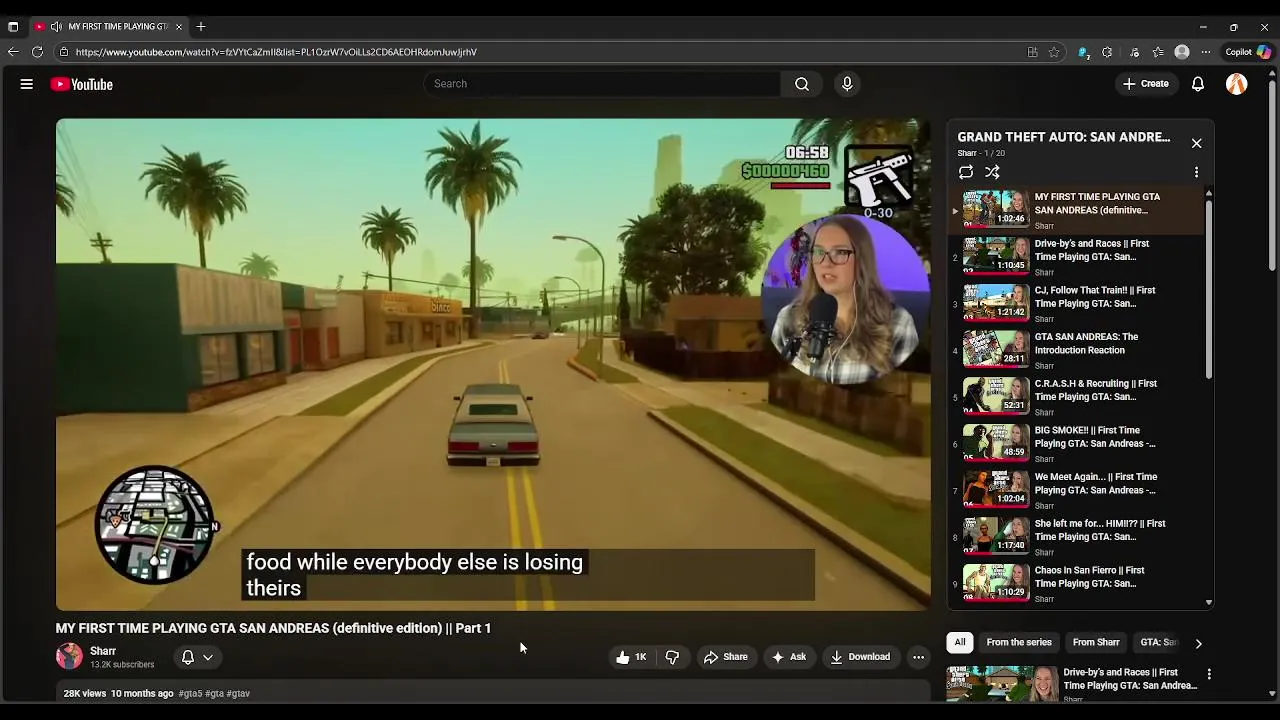This screenshot has height=720, width=1280.
Task: Play CJ, Follow That Train!! video
Action: 1077,303
